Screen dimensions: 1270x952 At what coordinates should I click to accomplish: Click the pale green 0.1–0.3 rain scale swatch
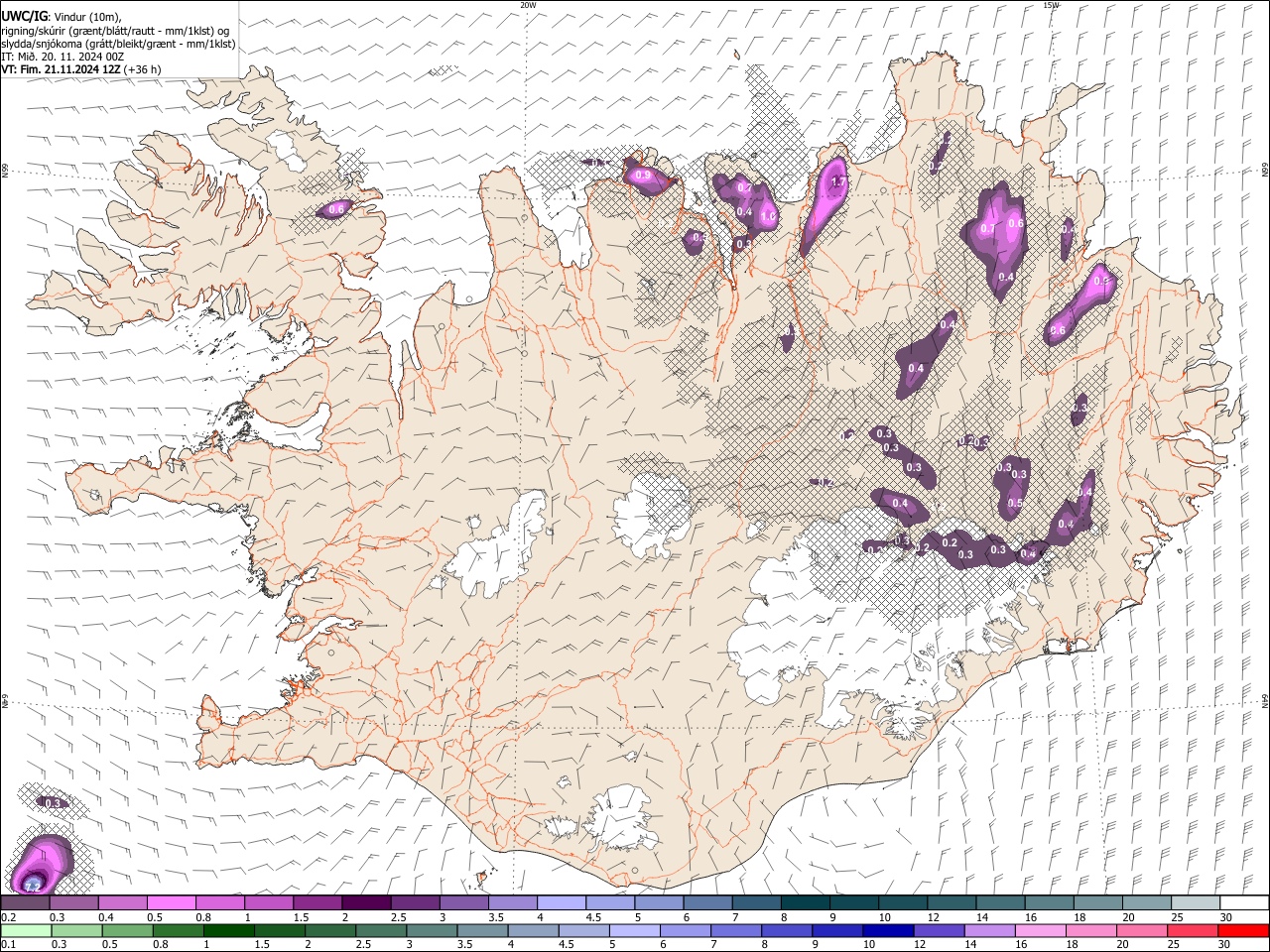(x=26, y=930)
